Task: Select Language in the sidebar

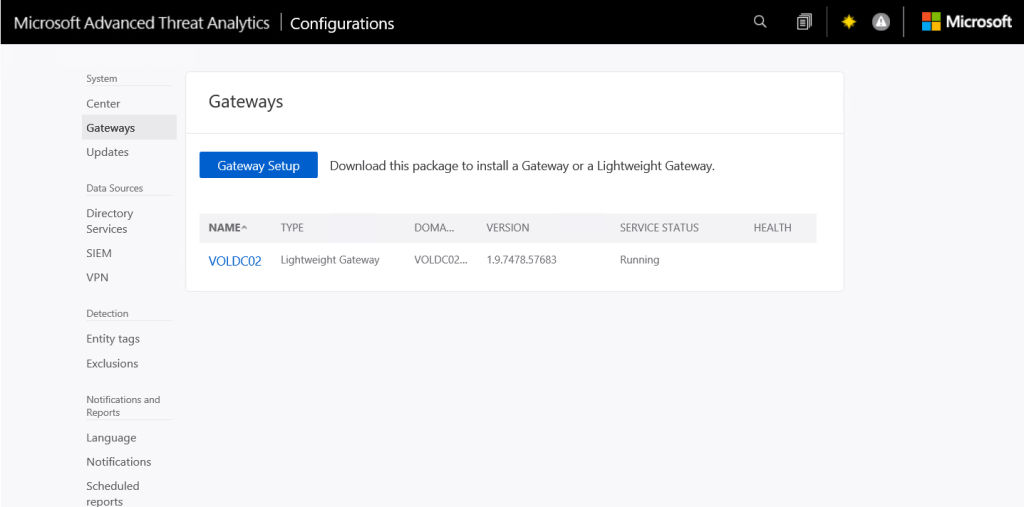Action: pyautogui.click(x=111, y=438)
